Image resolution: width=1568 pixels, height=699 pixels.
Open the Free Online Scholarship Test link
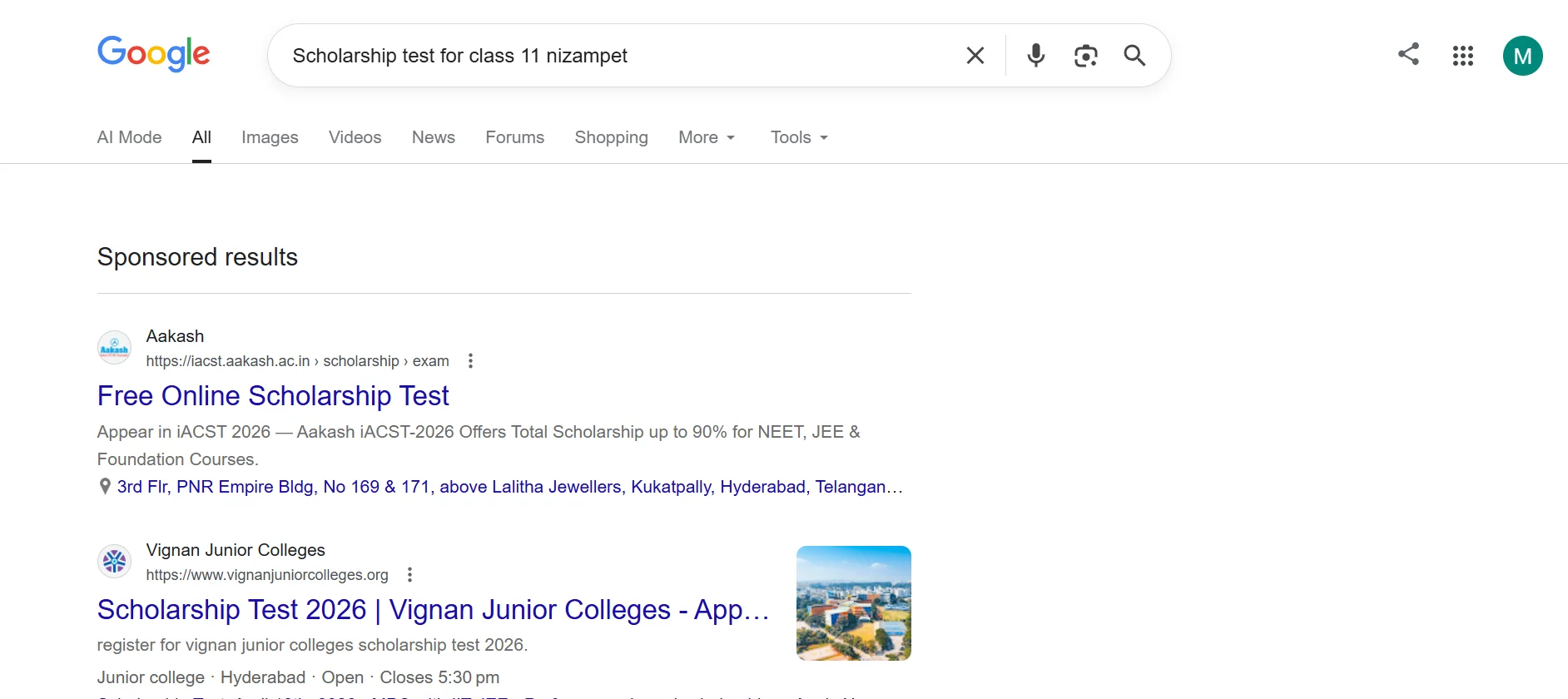tap(273, 396)
